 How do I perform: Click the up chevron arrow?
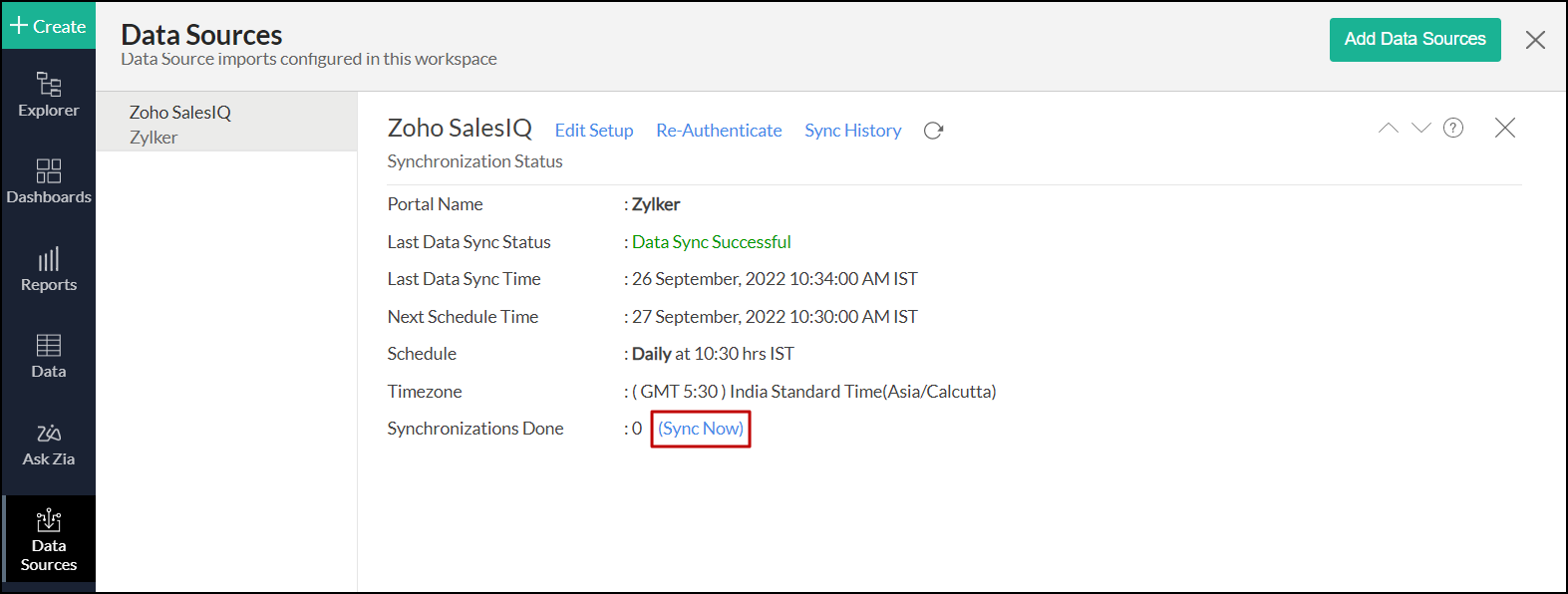point(1389,128)
